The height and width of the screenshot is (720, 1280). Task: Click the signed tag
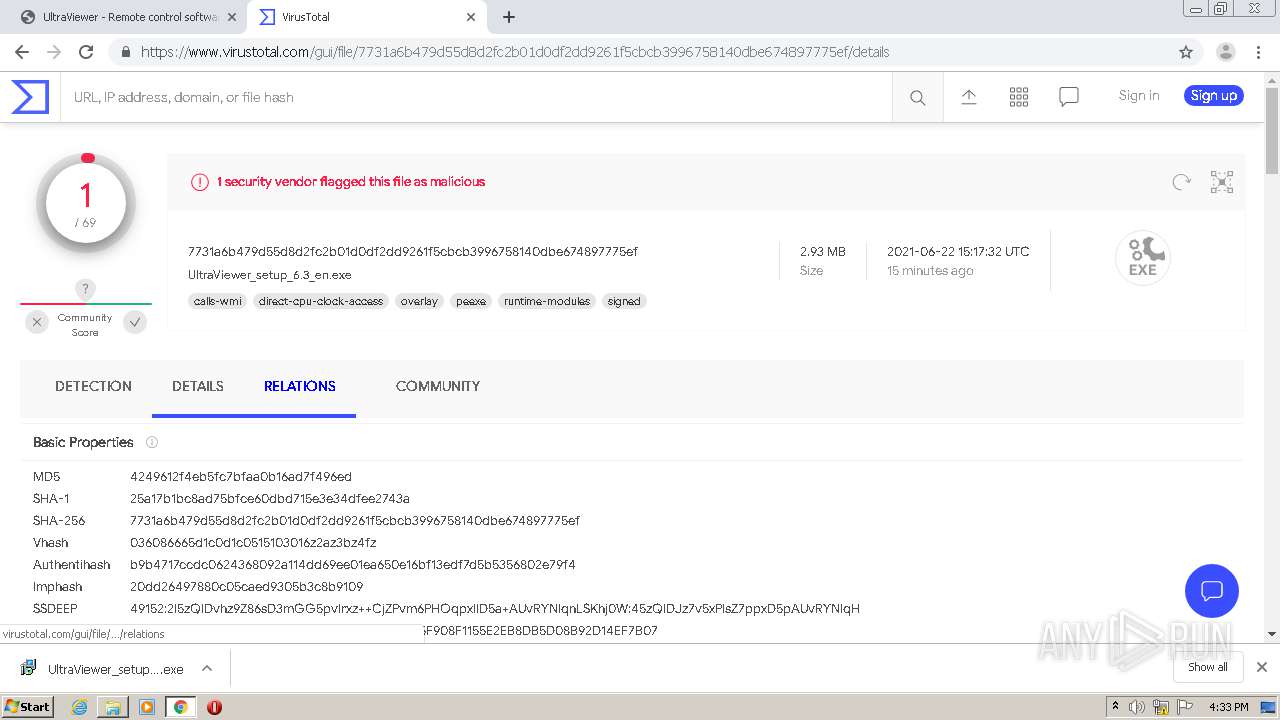point(624,301)
